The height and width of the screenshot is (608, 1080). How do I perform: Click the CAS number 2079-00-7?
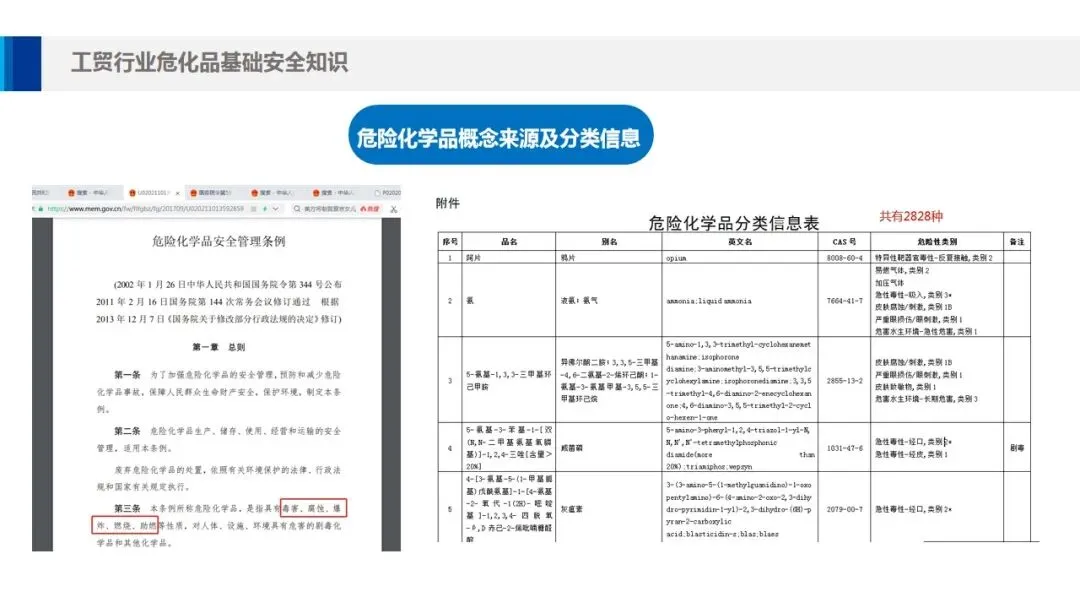[x=844, y=510]
